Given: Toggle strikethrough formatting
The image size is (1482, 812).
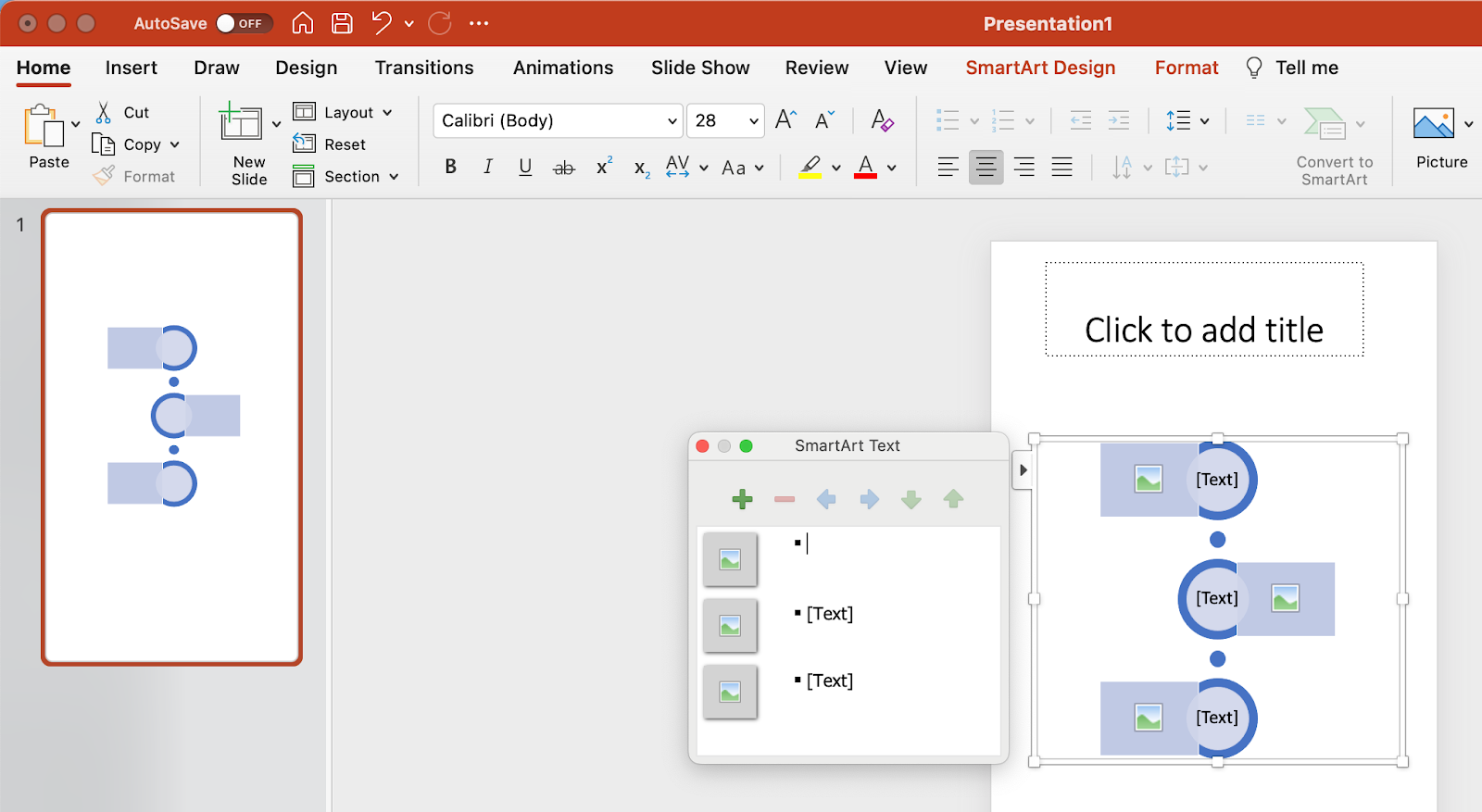Looking at the screenshot, I should 563,168.
